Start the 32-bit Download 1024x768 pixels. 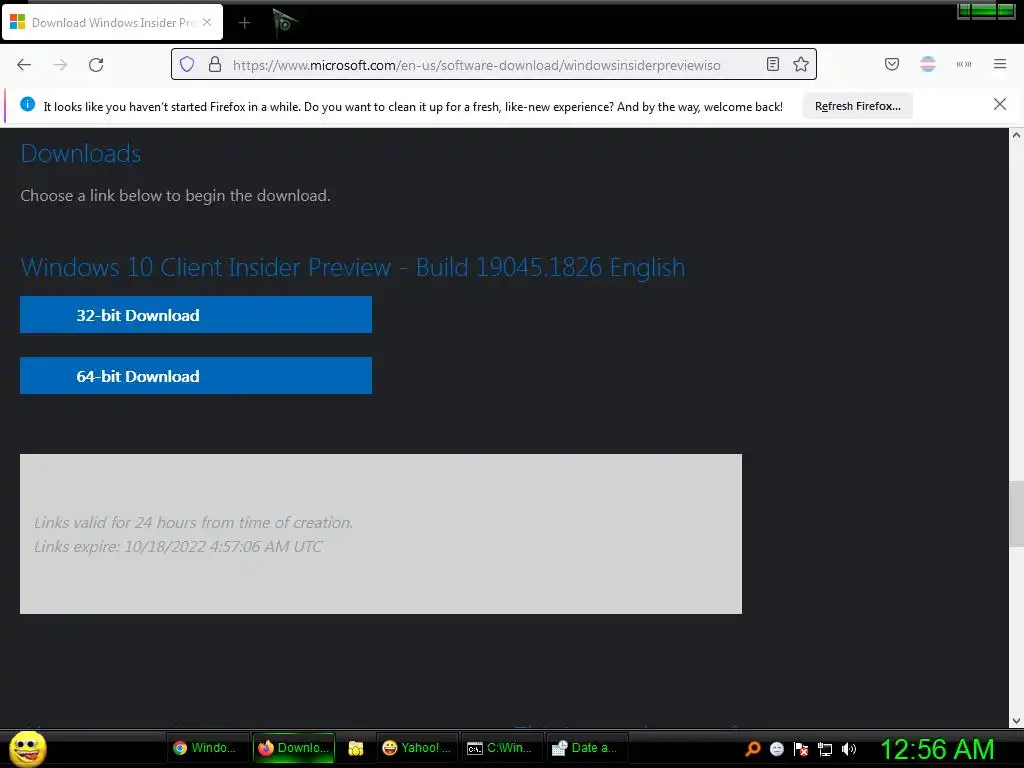click(x=196, y=315)
